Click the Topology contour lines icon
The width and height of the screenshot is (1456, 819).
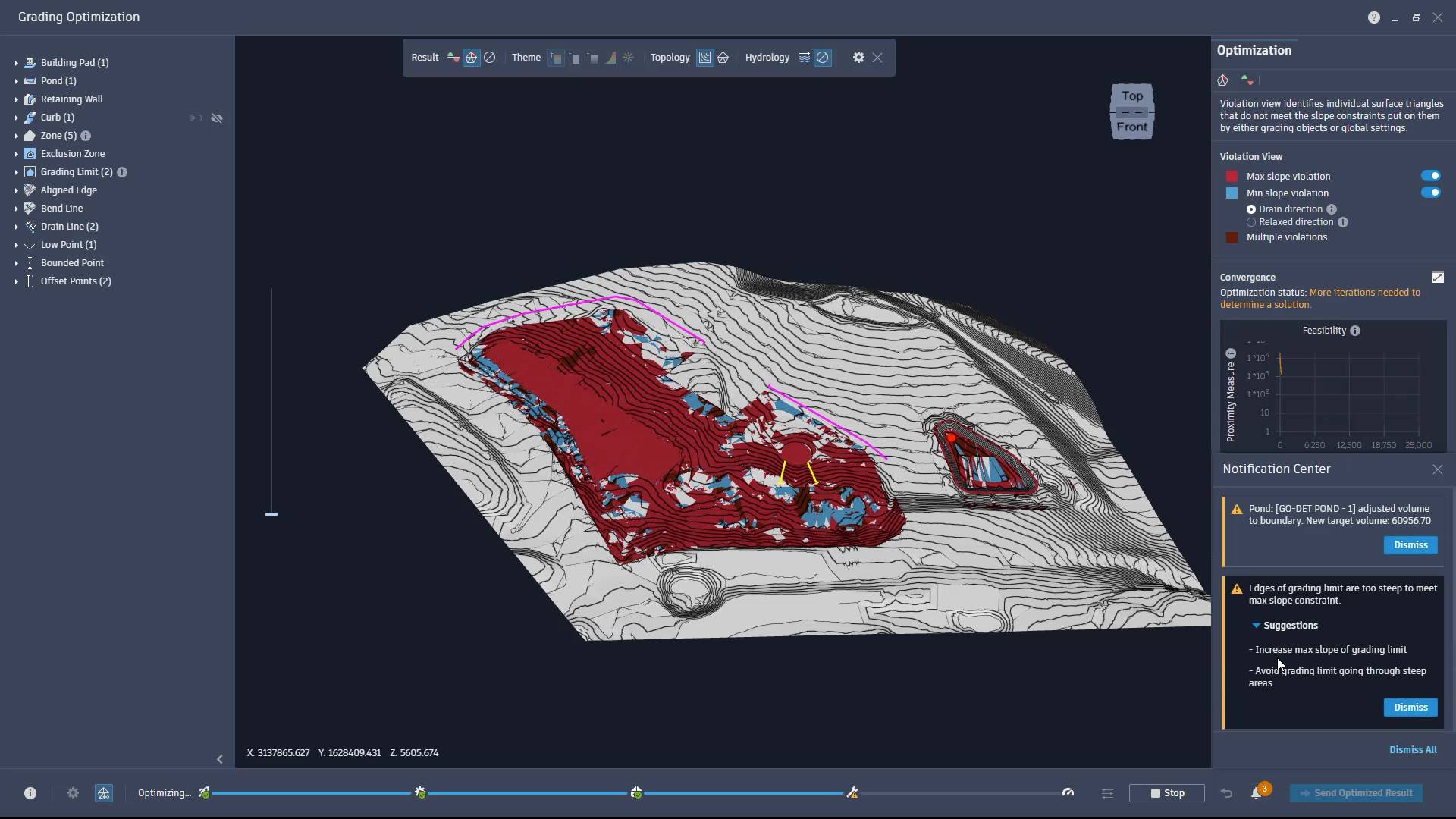704,57
